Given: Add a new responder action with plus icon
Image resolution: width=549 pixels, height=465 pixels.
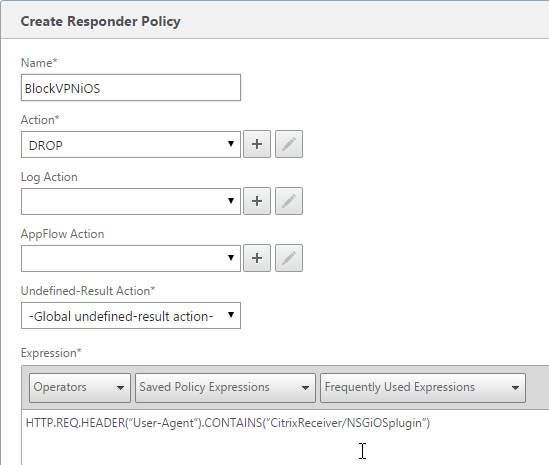Looking at the screenshot, I should pos(257,144).
